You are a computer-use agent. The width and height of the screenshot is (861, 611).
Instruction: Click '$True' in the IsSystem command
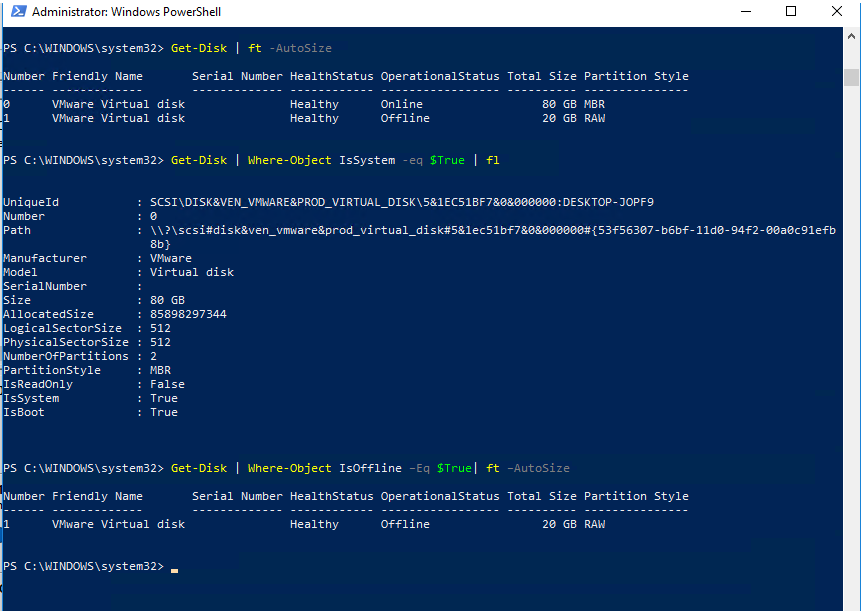(447, 160)
